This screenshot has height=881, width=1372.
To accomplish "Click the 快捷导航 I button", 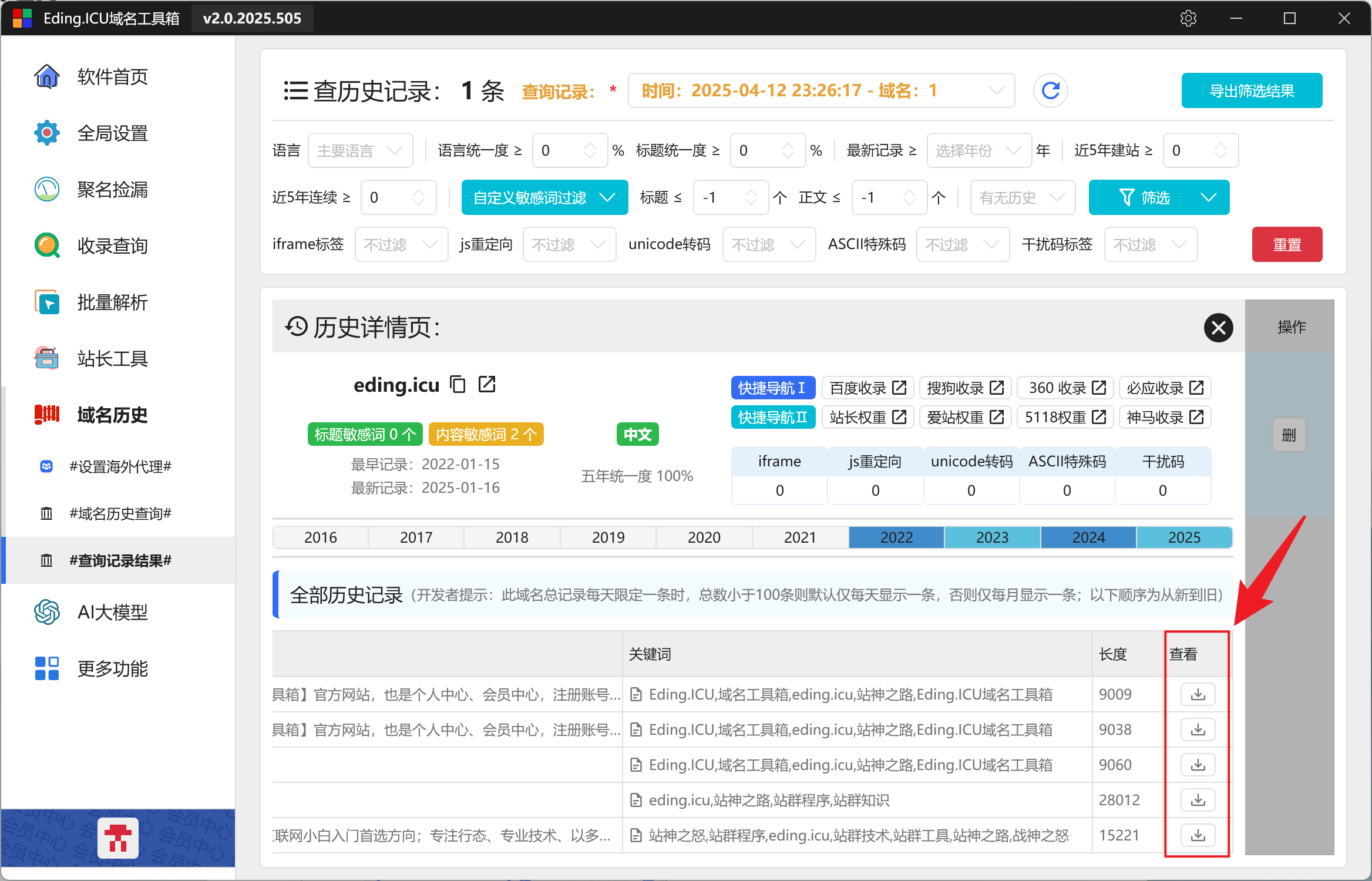I will tap(773, 388).
